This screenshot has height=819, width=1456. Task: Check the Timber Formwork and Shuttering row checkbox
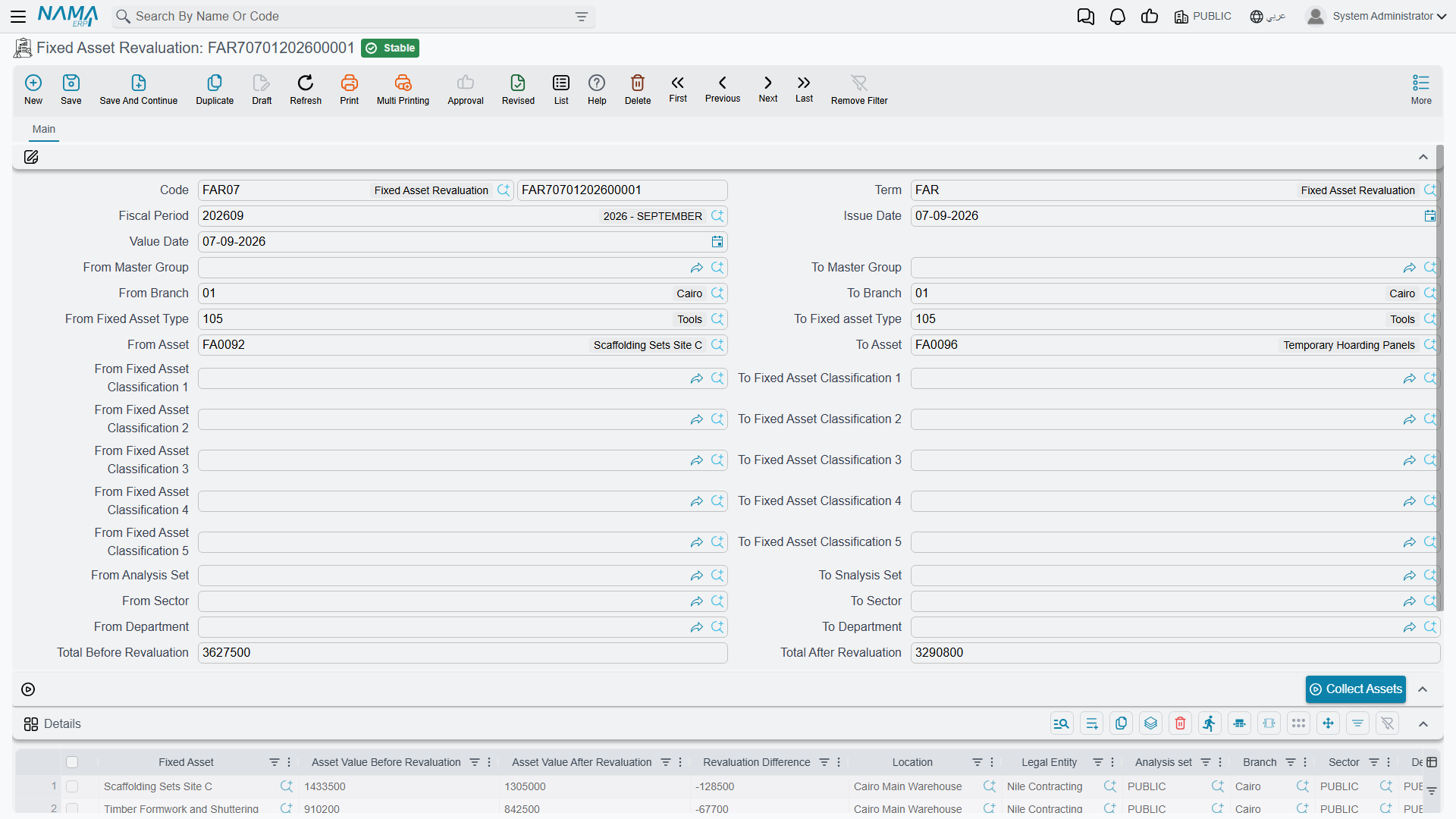point(72,808)
